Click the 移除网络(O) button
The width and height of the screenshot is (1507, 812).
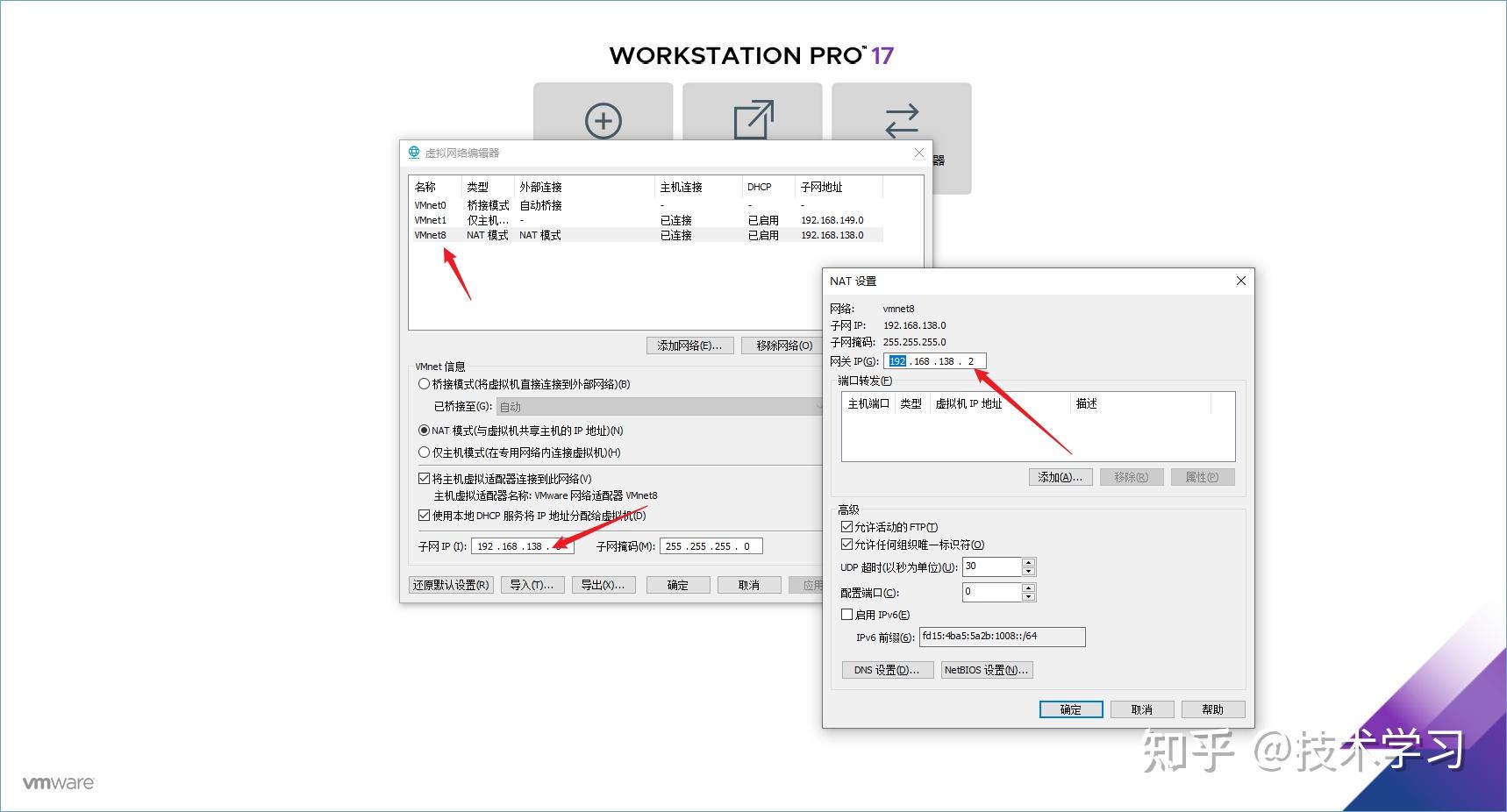coord(784,345)
